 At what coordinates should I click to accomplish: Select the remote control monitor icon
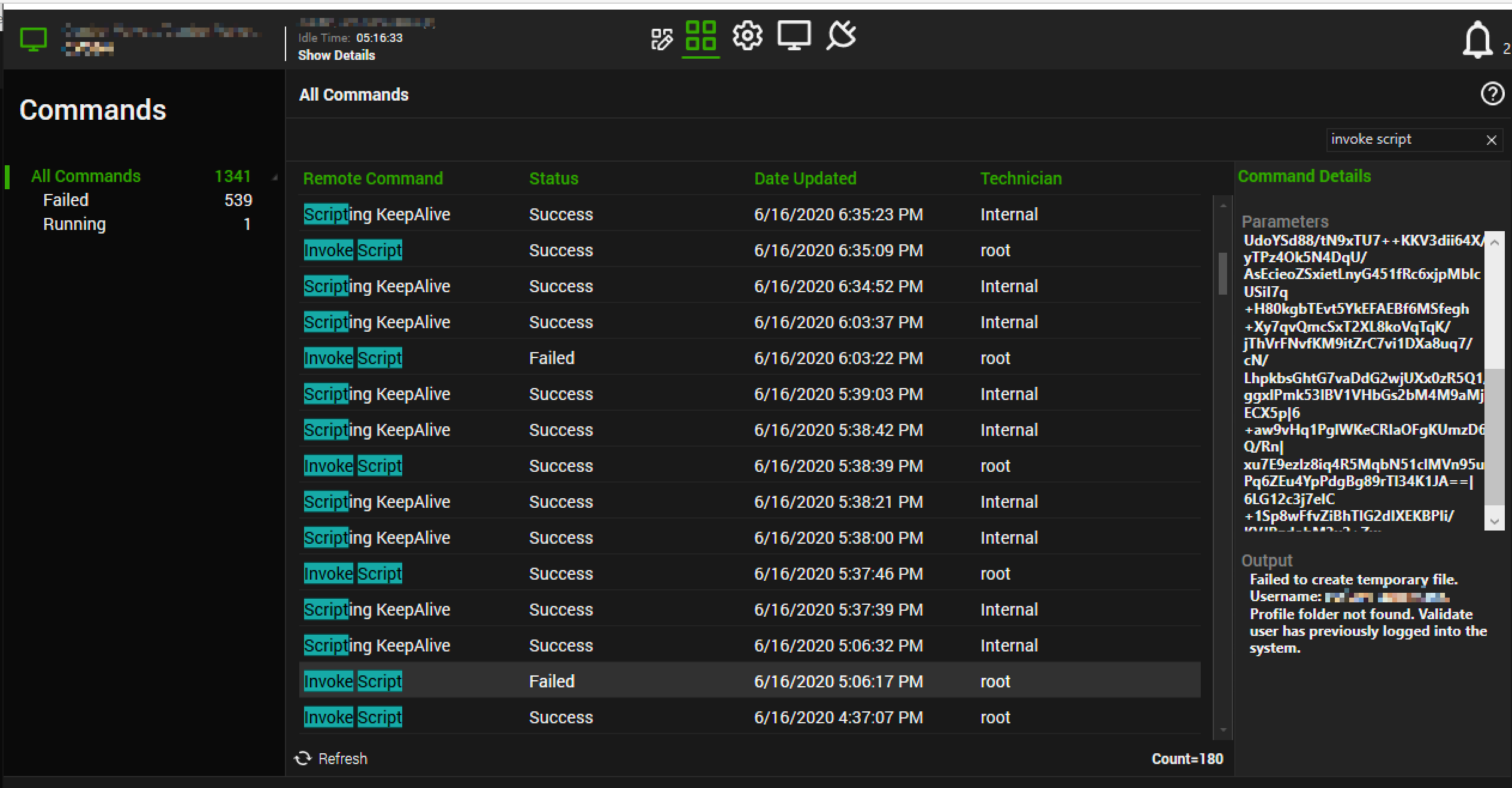point(794,35)
